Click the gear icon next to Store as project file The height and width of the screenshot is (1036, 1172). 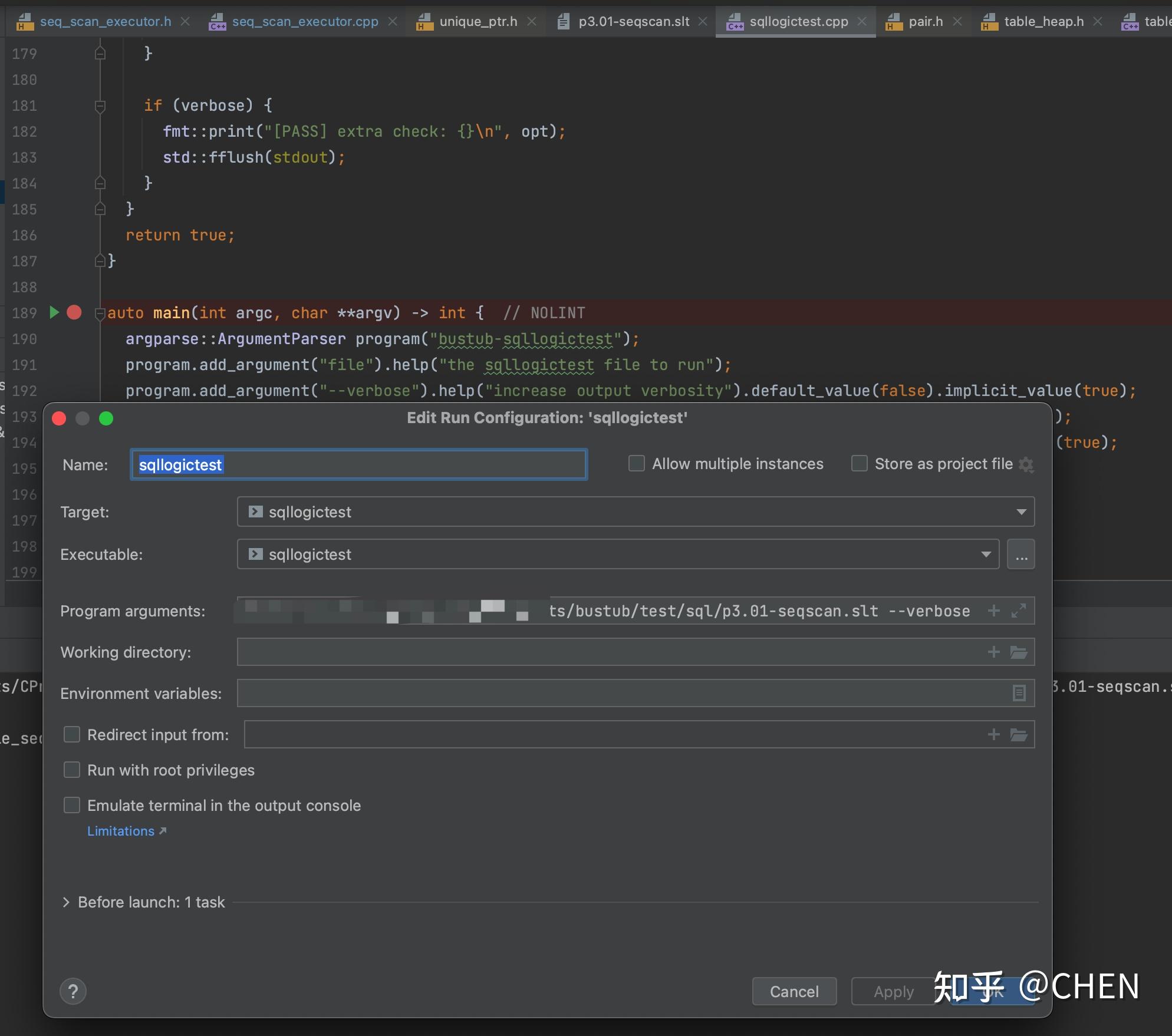point(1027,464)
